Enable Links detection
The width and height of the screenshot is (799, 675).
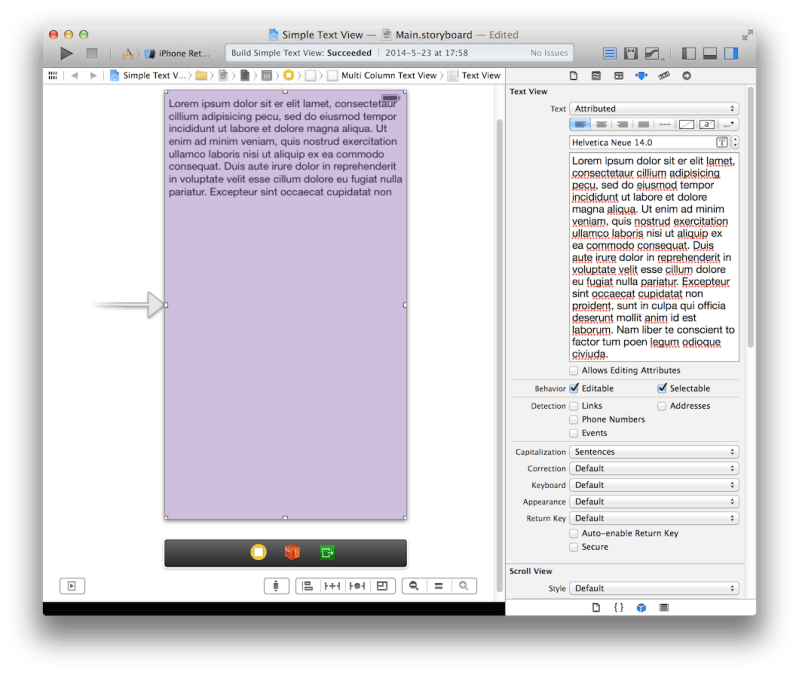(574, 406)
